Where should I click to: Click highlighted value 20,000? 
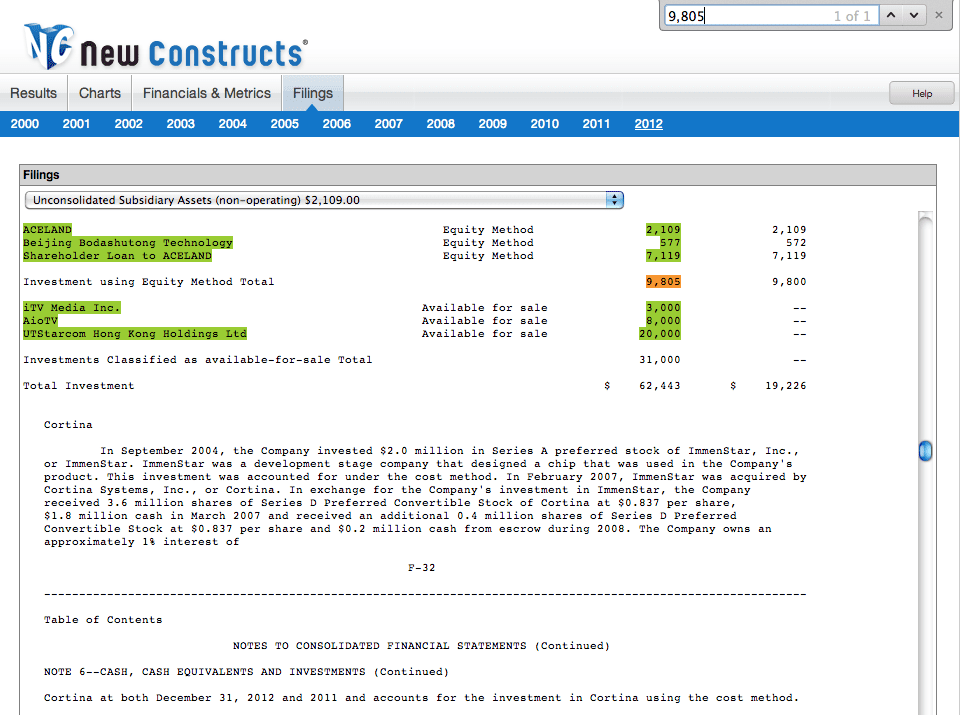pos(659,334)
